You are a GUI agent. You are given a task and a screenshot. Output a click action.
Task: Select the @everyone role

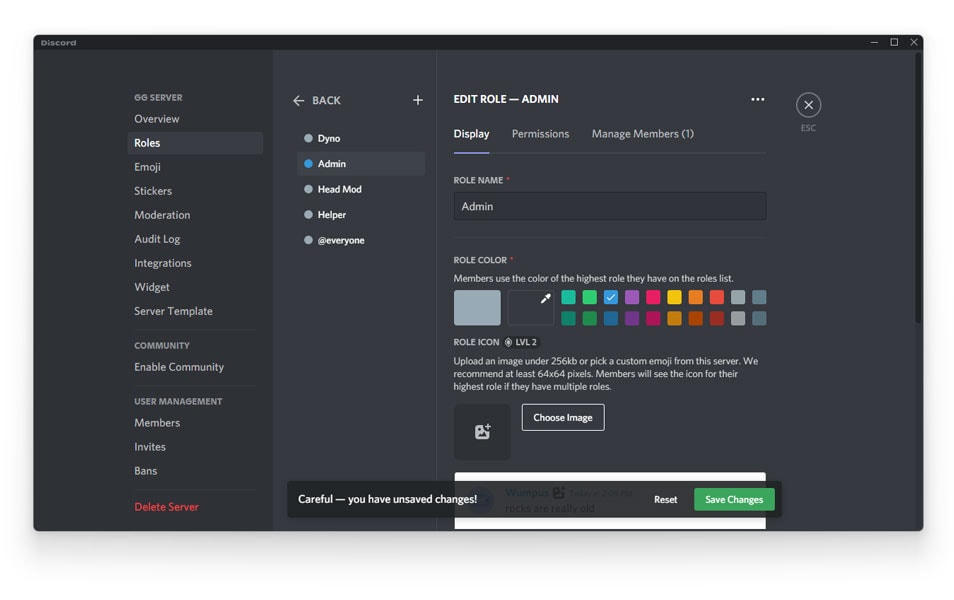(x=361, y=240)
